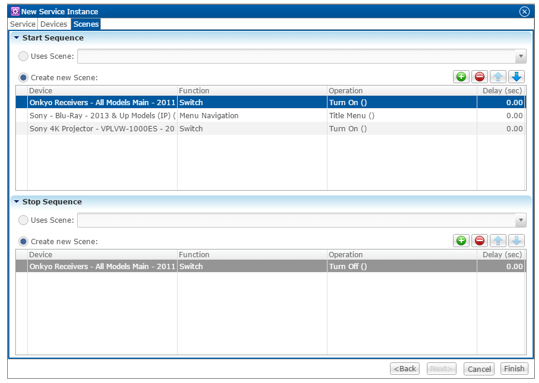
Task: Move Stop Sequence step down
Action: click(516, 241)
